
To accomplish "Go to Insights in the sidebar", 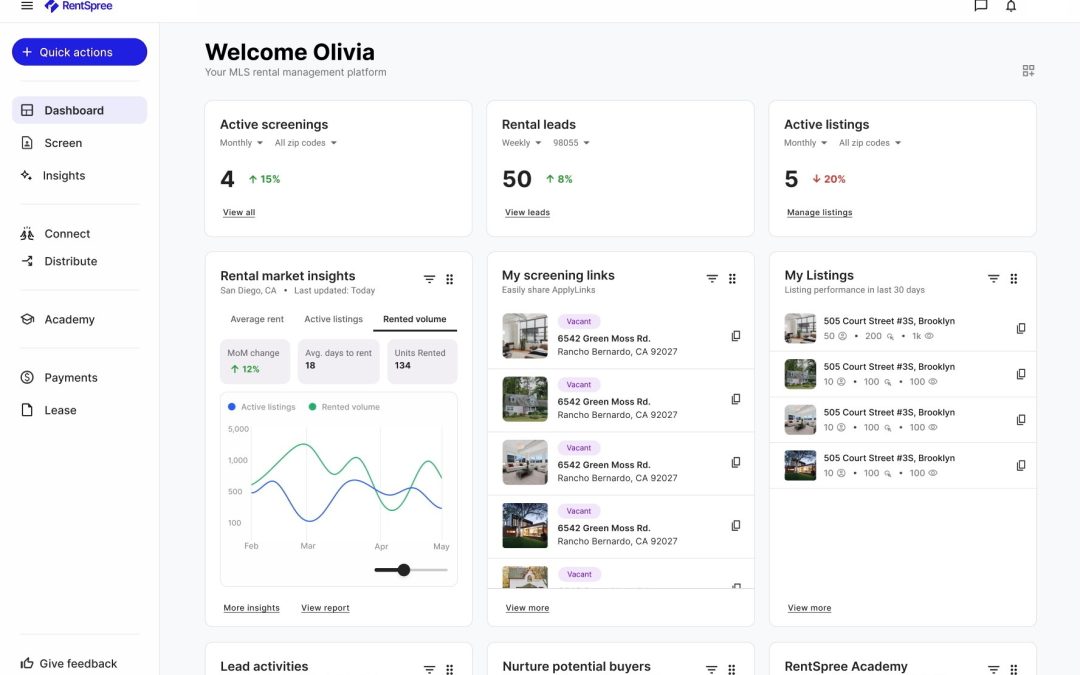I will pyautogui.click(x=63, y=176).
